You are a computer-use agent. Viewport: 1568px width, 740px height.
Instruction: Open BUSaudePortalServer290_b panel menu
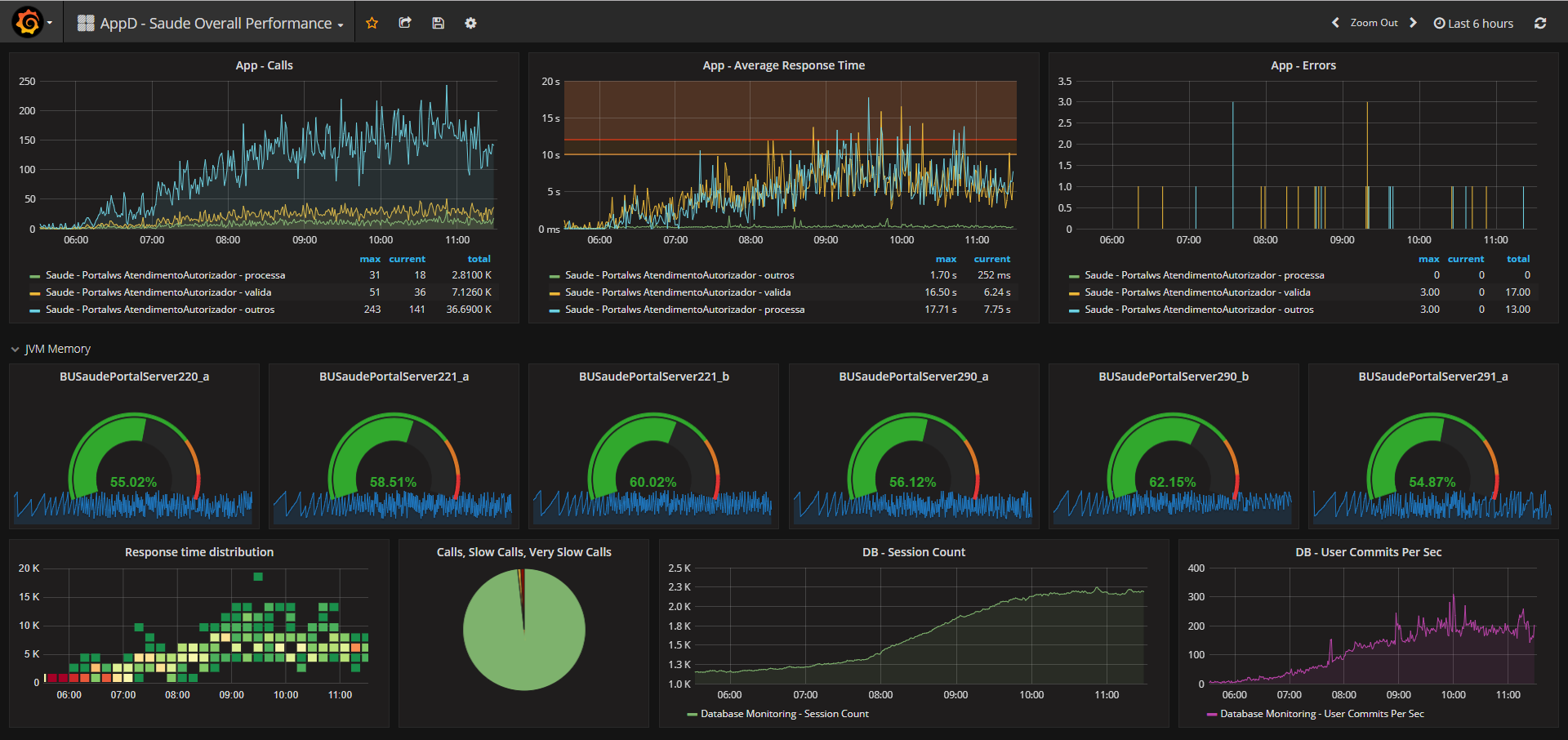pos(1174,377)
